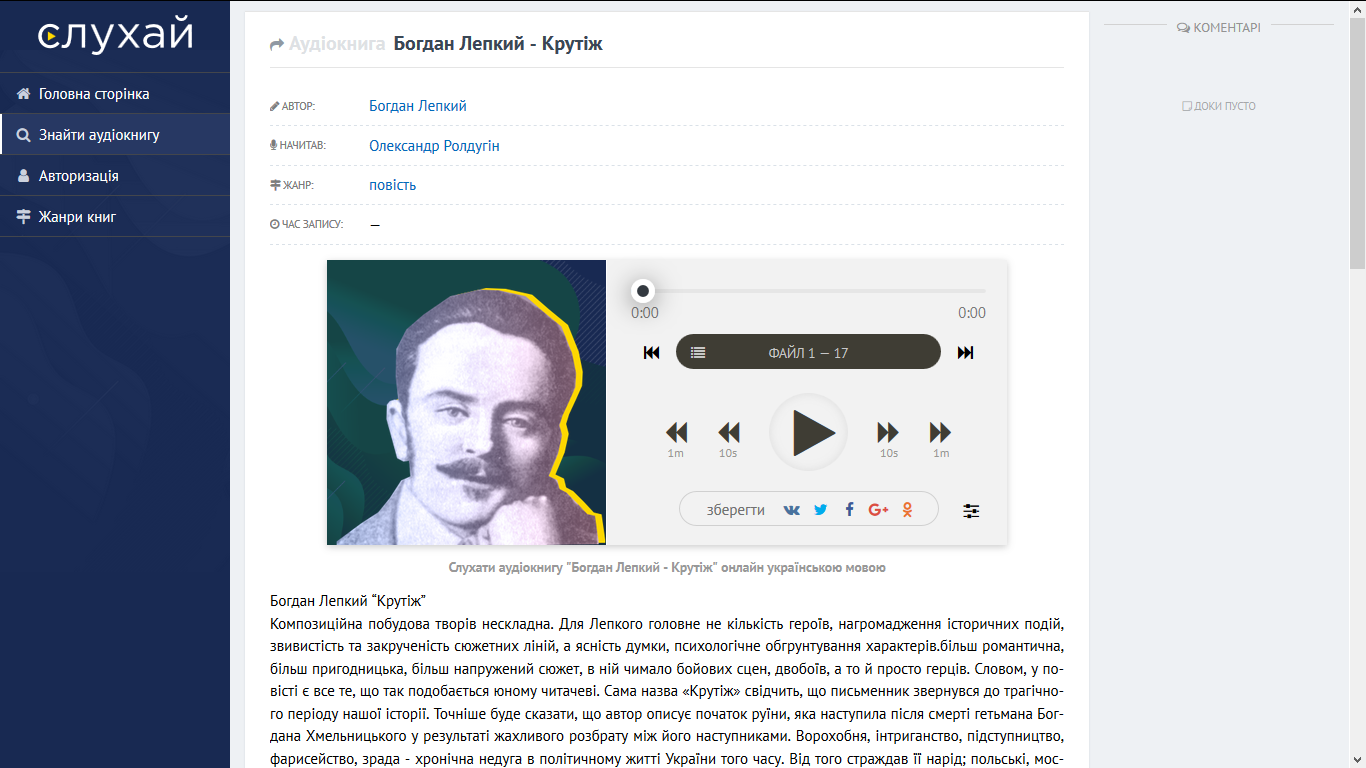
Task: Share on Odnoklassniki
Action: (907, 510)
